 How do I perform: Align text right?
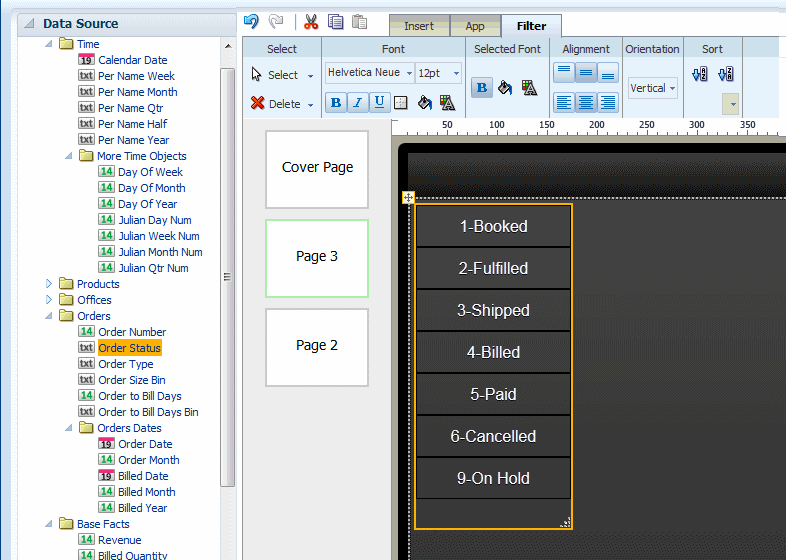pyautogui.click(x=608, y=102)
